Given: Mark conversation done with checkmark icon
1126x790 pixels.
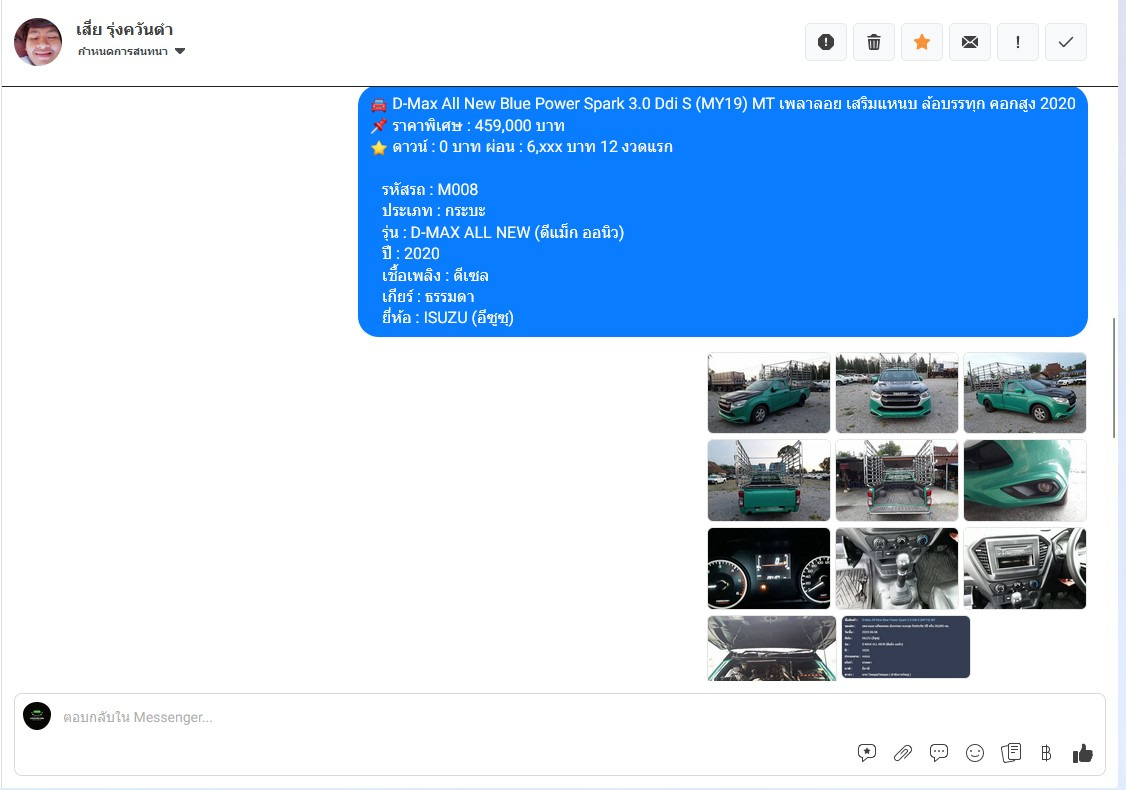Looking at the screenshot, I should (x=1066, y=42).
